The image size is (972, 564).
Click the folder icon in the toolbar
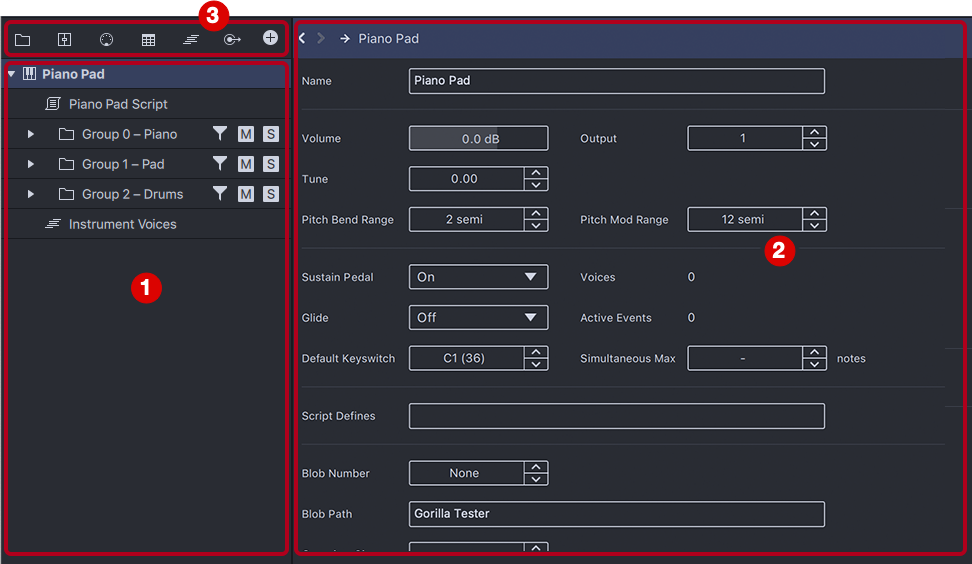(22, 40)
